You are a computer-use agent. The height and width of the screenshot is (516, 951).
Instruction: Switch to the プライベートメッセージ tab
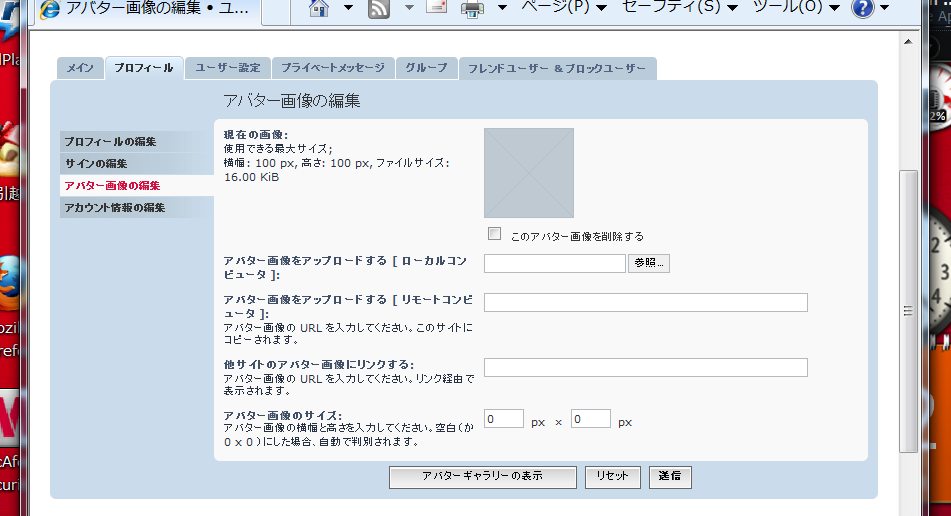click(x=332, y=68)
